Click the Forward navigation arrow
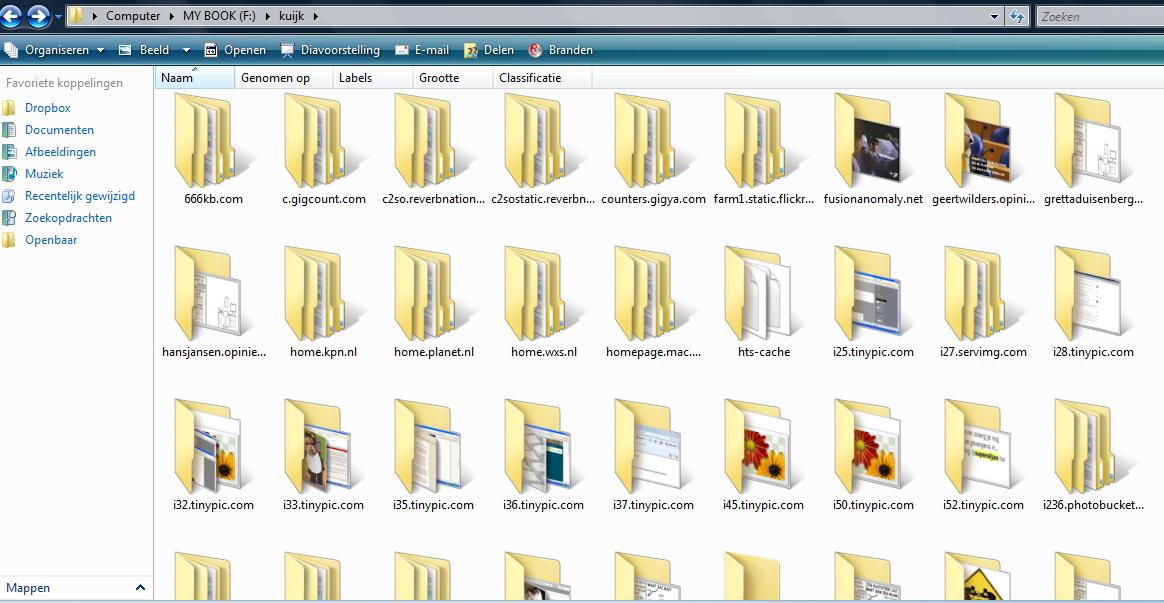Image resolution: width=1164 pixels, height=603 pixels. [x=39, y=15]
